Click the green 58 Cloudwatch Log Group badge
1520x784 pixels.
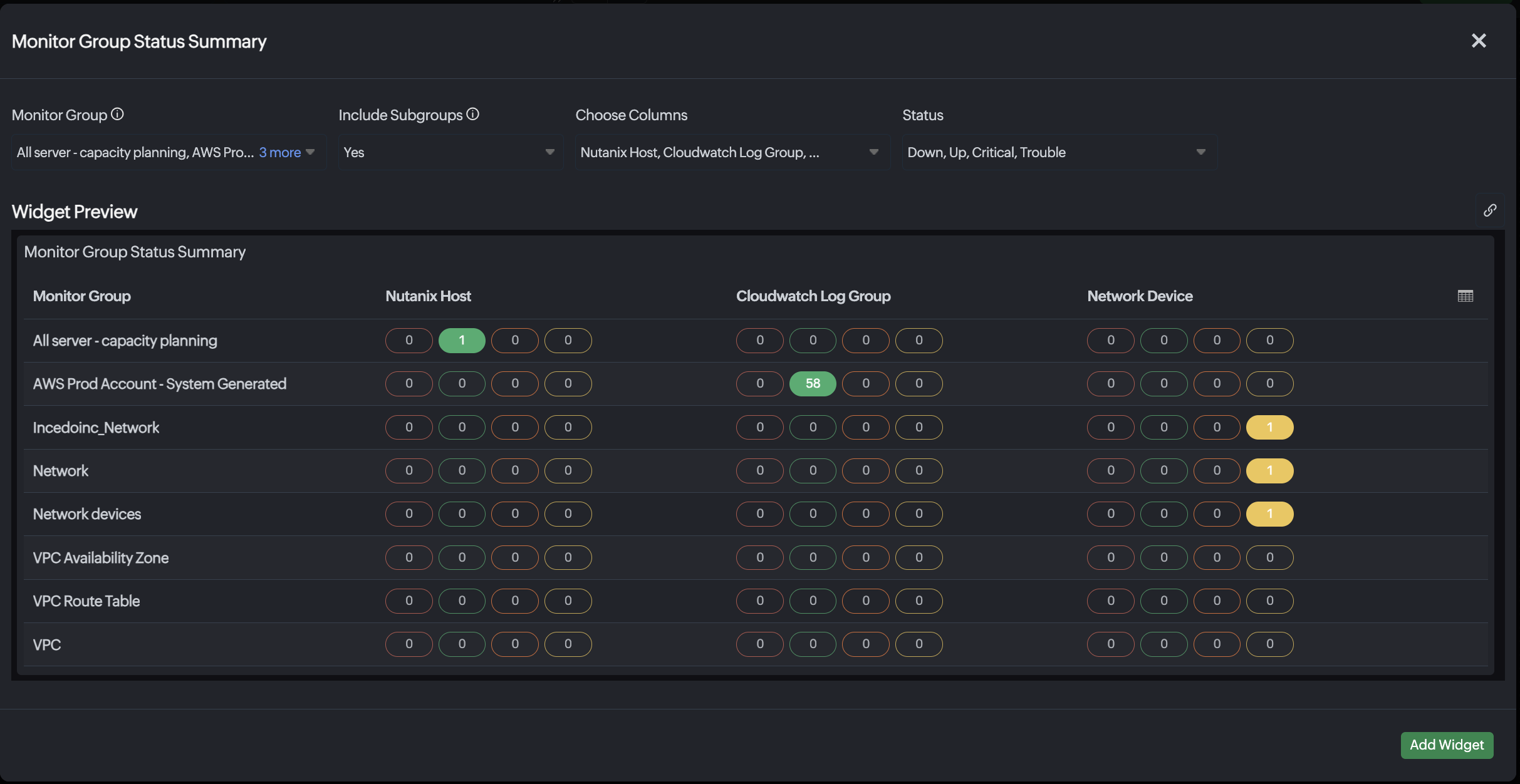coord(813,383)
